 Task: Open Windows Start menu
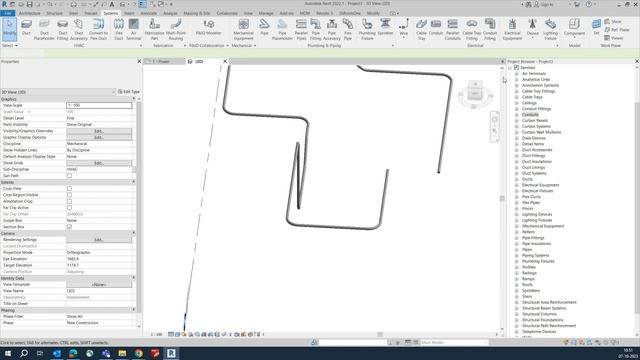pyautogui.click(x=8, y=353)
